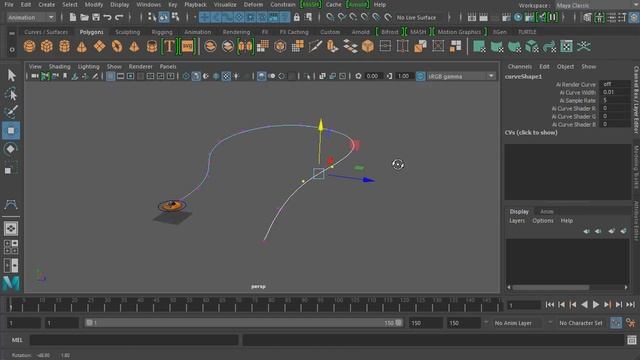Image resolution: width=640 pixels, height=360 pixels.
Task: Switch to four-view pane layout
Action: tap(11, 247)
